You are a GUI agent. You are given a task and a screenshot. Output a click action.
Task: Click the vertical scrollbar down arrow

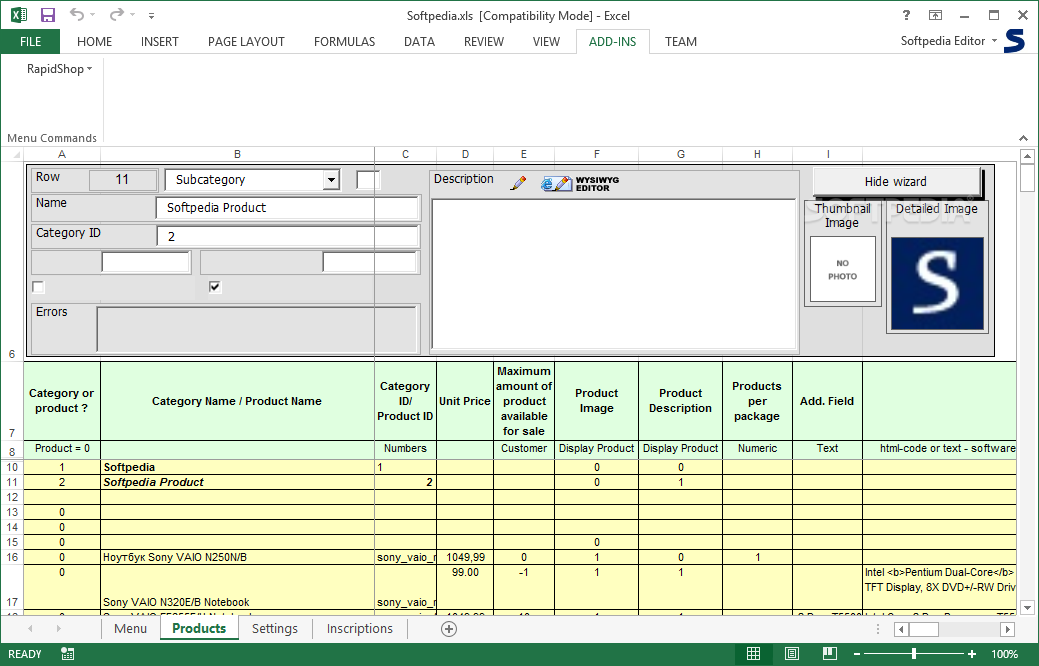click(1027, 608)
